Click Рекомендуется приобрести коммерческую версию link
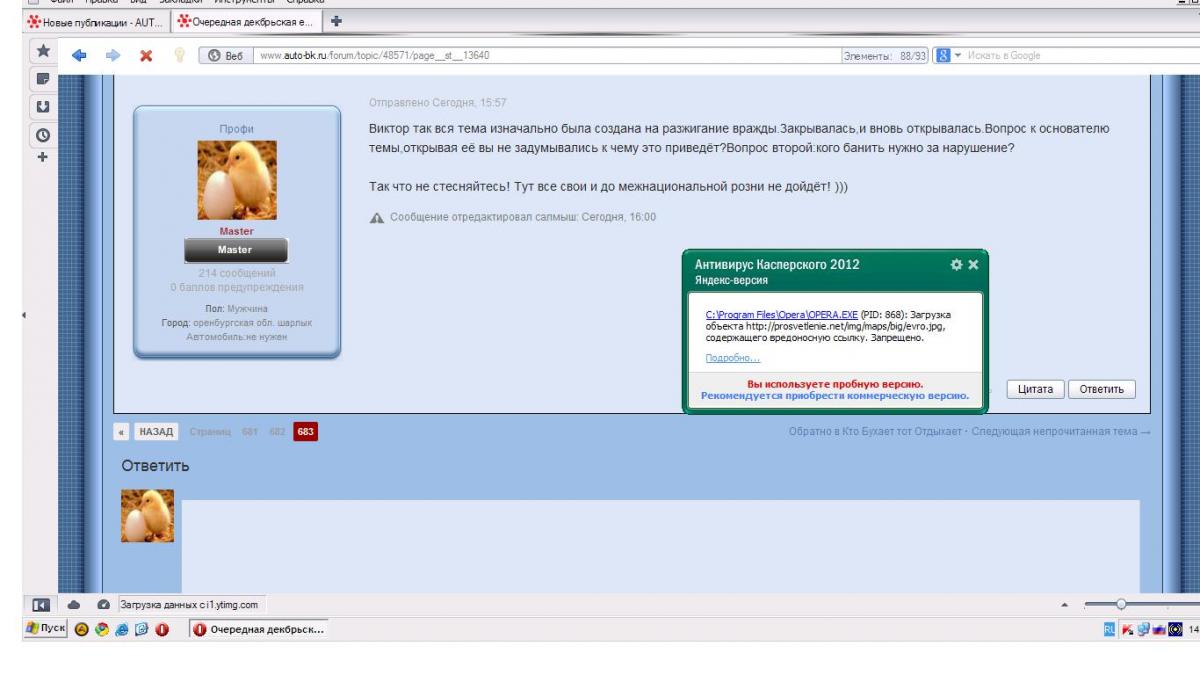Screen dimensions: 1200x675 (x=835, y=396)
